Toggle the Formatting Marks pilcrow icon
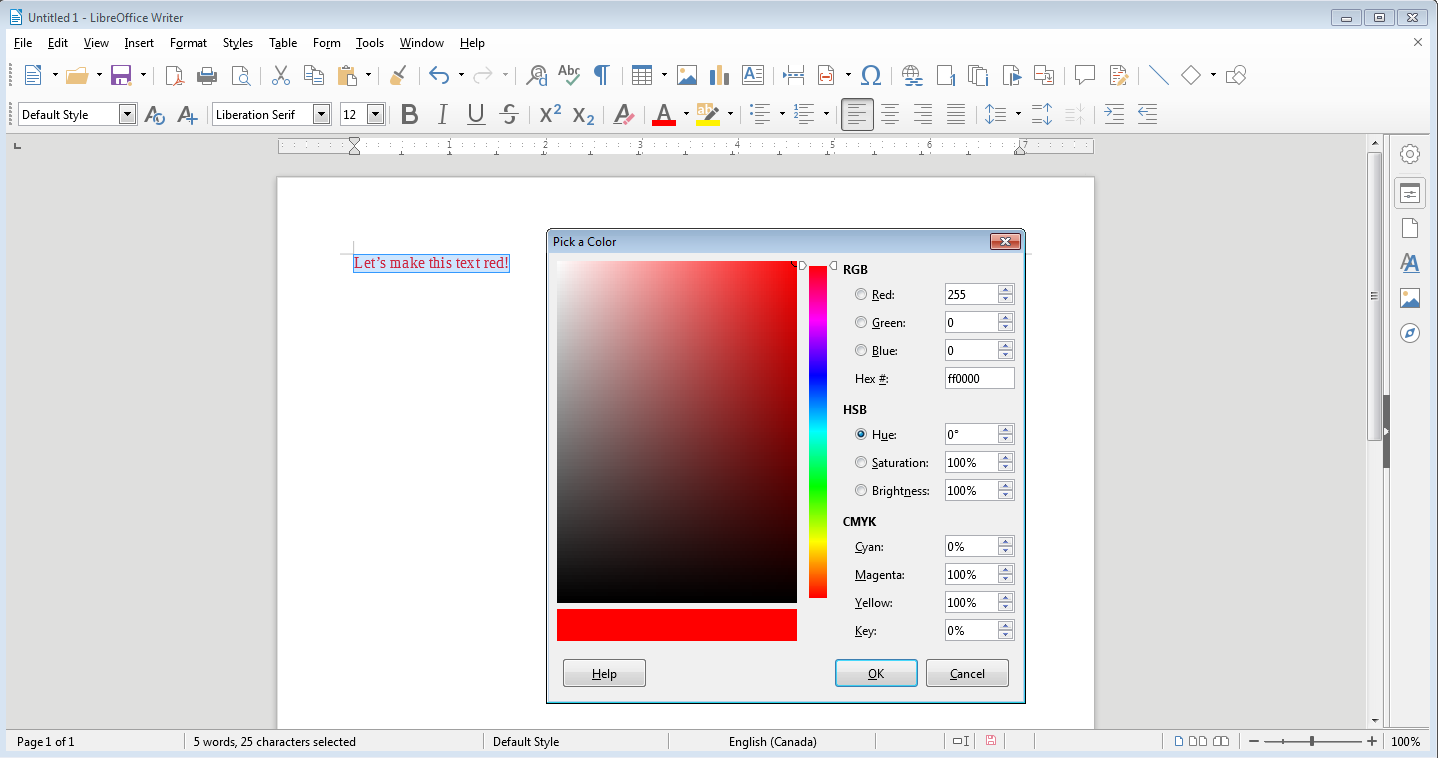 click(x=601, y=75)
